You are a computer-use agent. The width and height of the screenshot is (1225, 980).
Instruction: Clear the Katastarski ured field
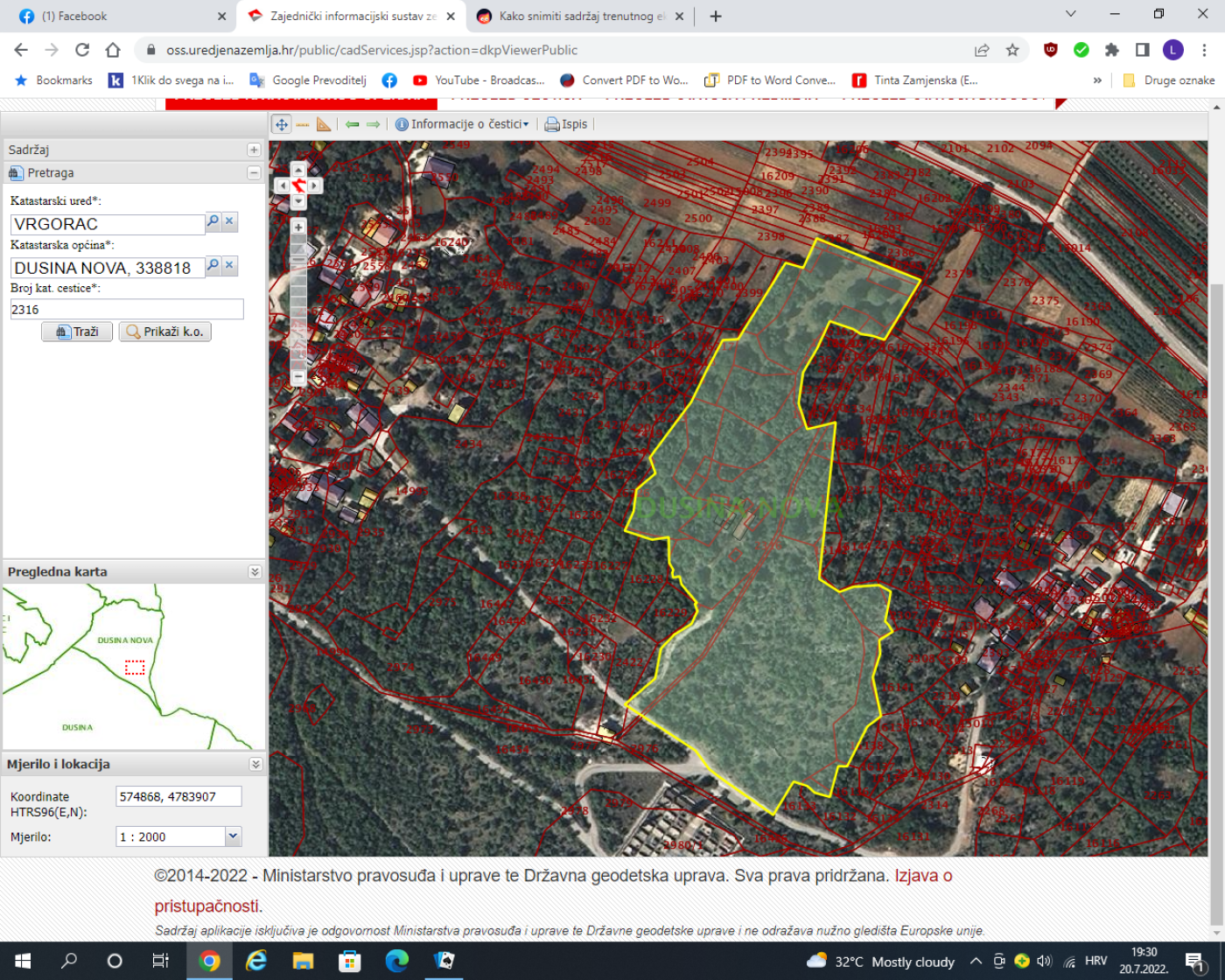tap(229, 221)
